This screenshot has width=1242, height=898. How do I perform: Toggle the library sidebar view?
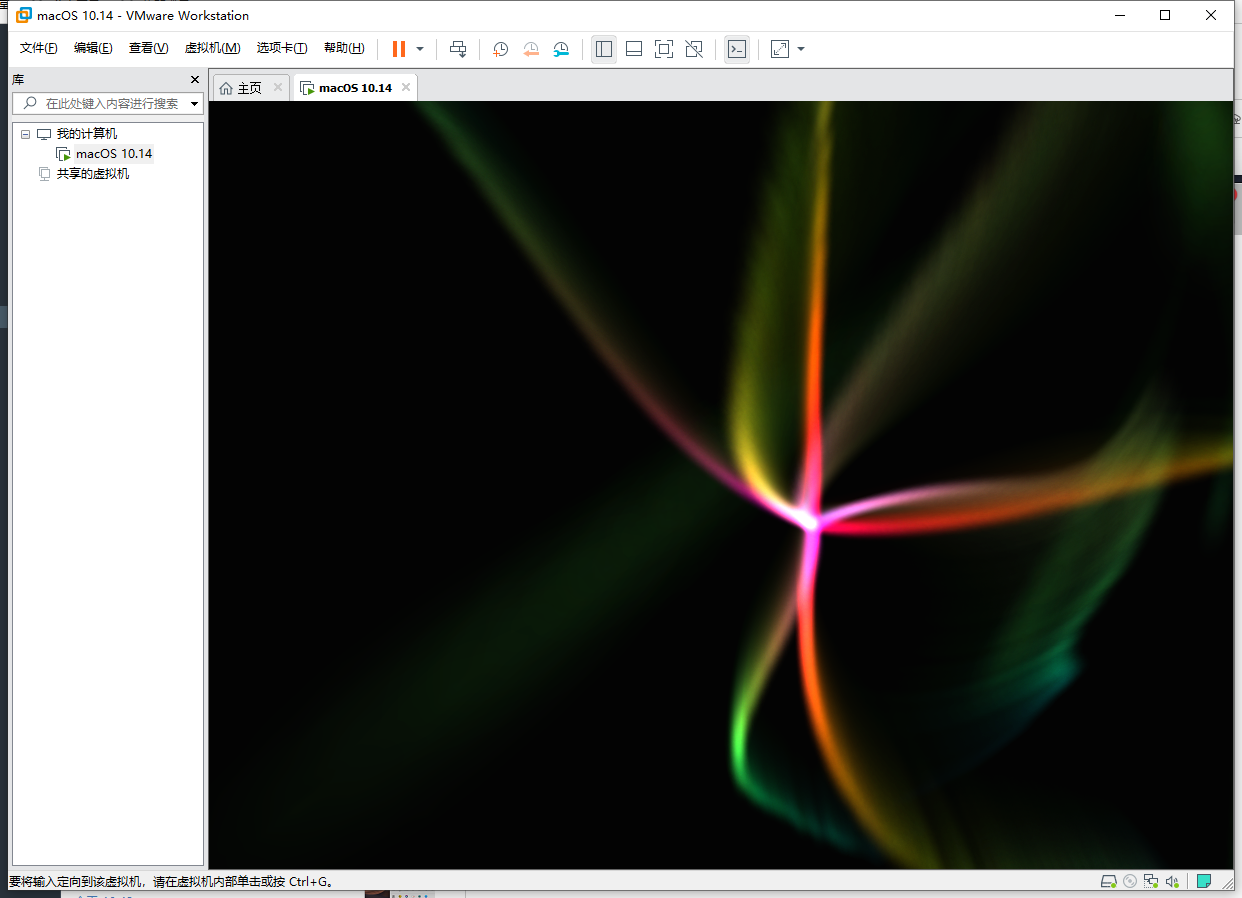pos(603,49)
